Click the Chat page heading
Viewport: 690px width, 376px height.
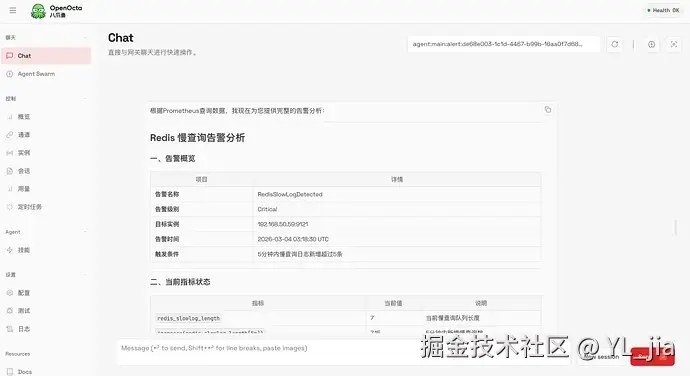[x=121, y=38]
